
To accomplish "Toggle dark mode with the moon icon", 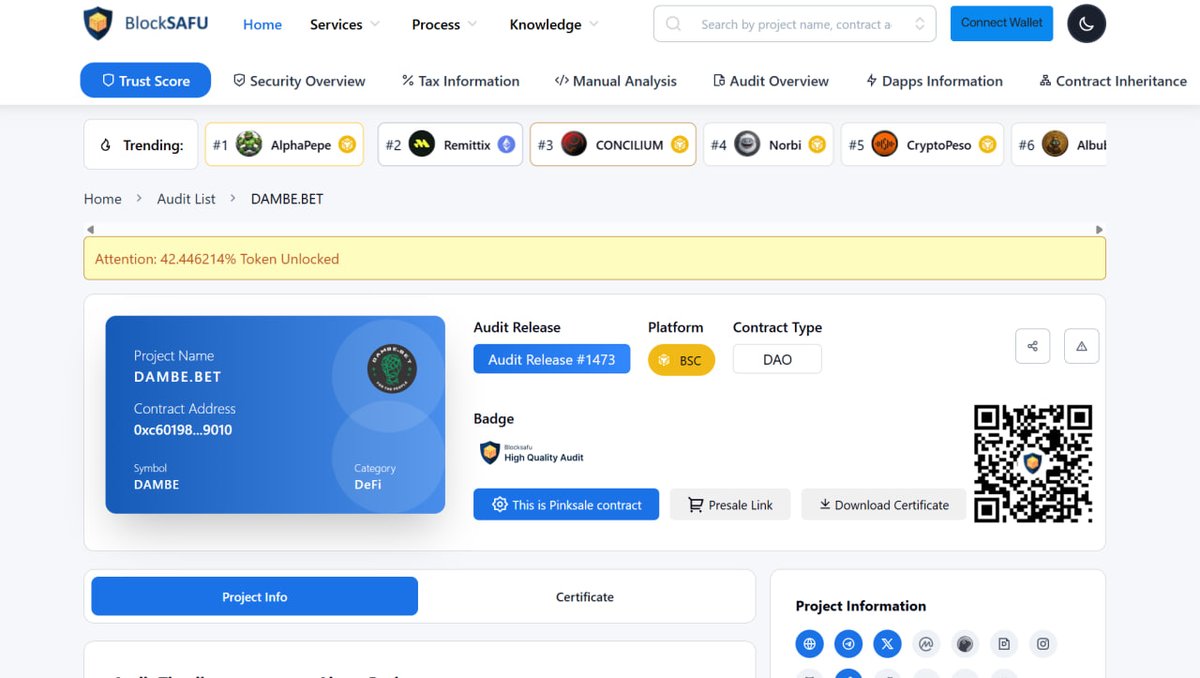I will [x=1086, y=24].
